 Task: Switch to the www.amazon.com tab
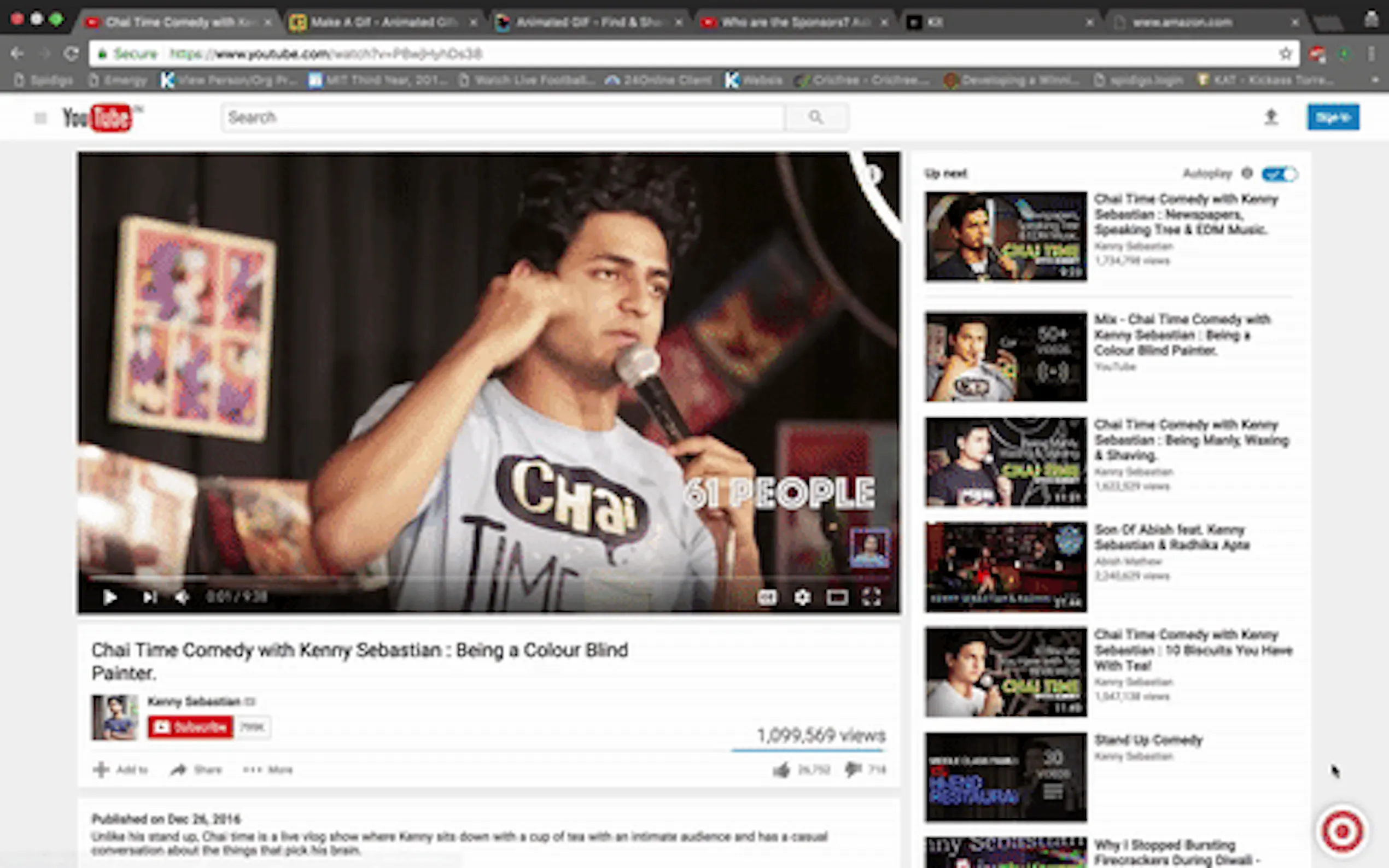point(1182,22)
